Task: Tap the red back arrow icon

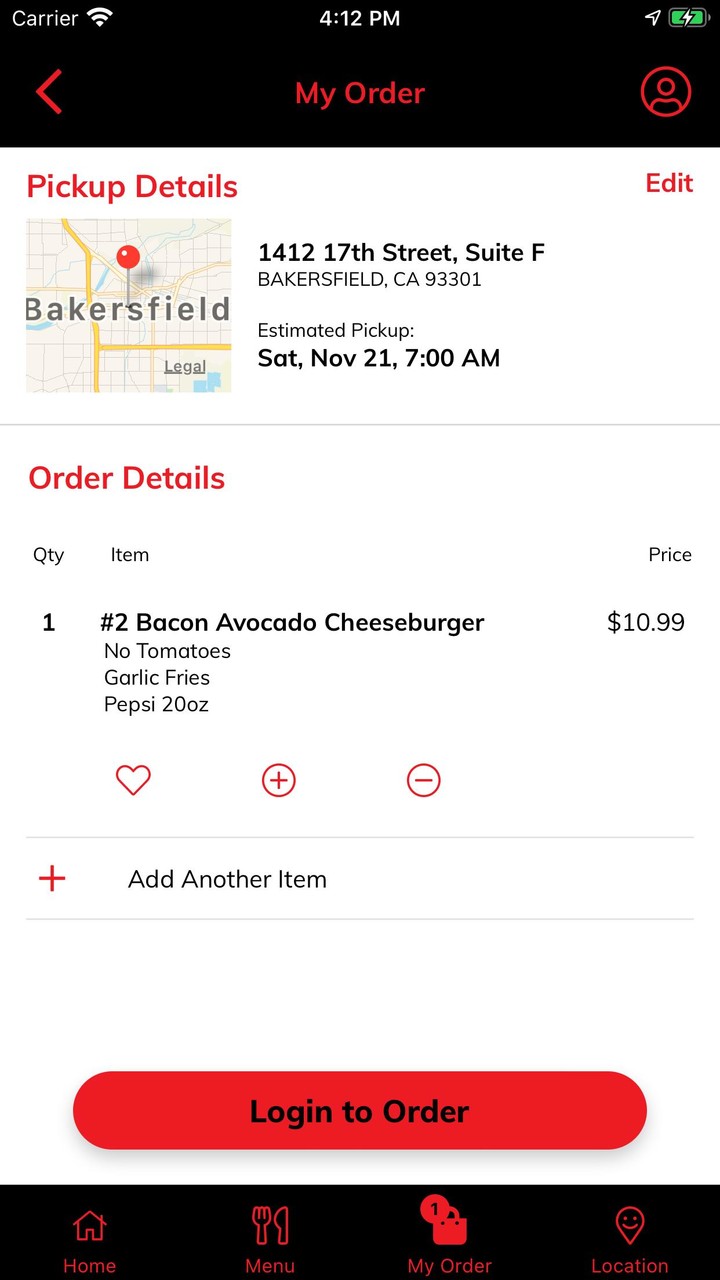Action: (x=49, y=92)
